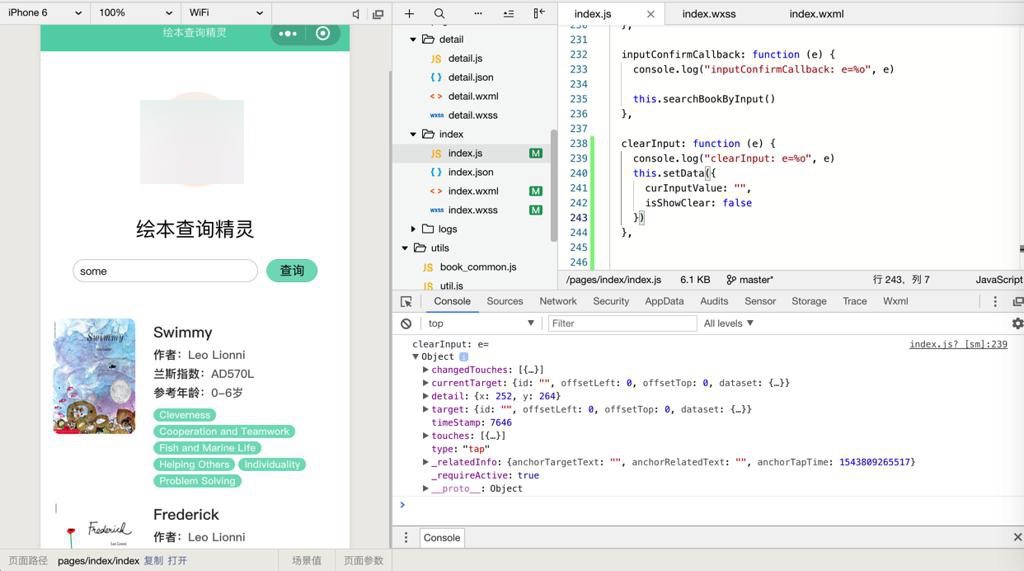Click the hide file tree panel icon

(539, 13)
